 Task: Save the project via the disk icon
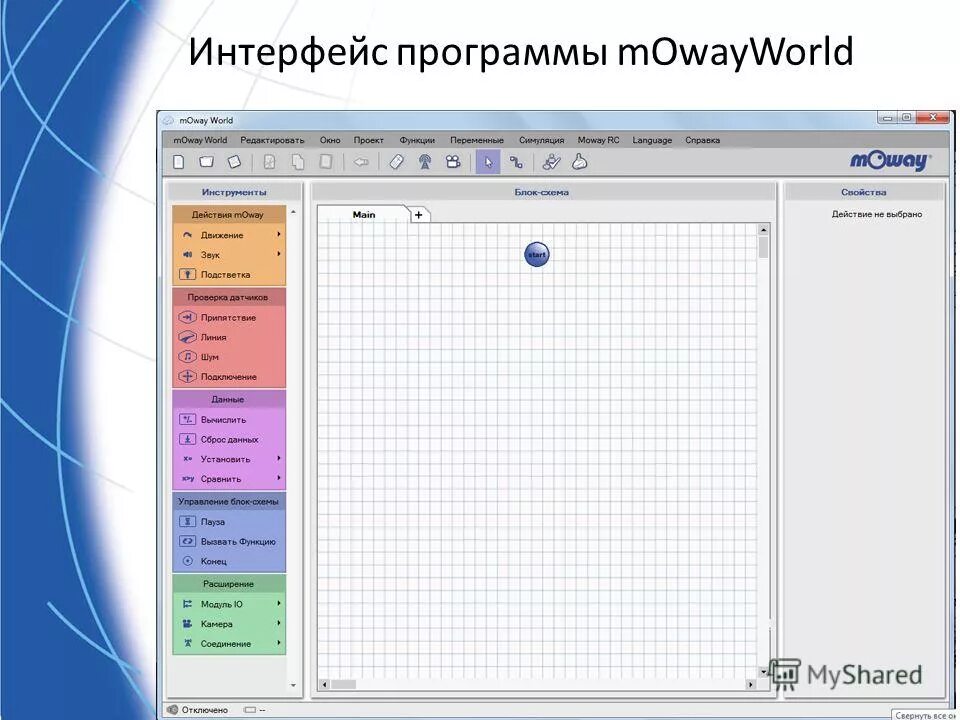point(234,162)
